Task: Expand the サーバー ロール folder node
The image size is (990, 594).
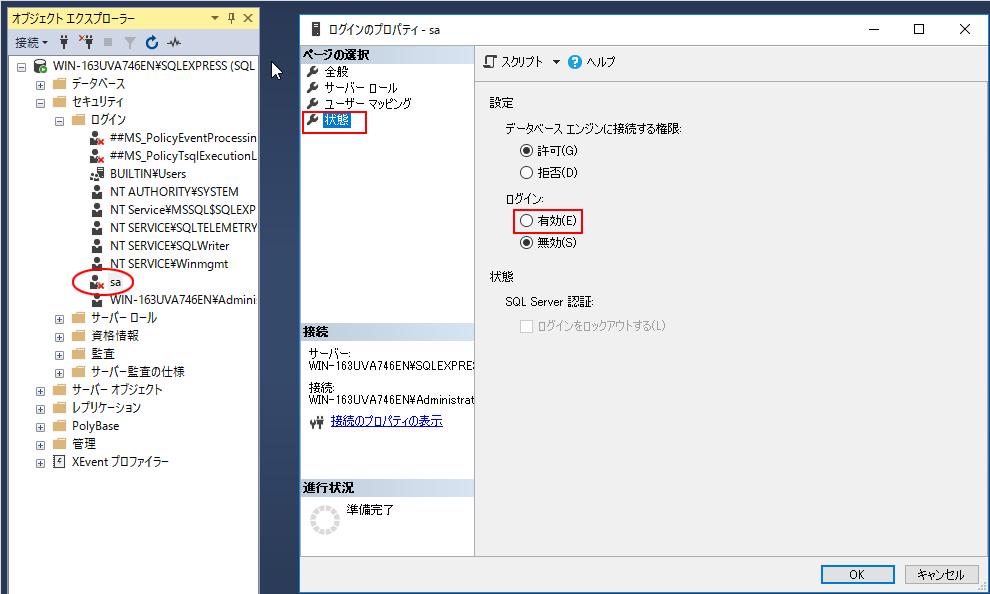Action: (59, 318)
